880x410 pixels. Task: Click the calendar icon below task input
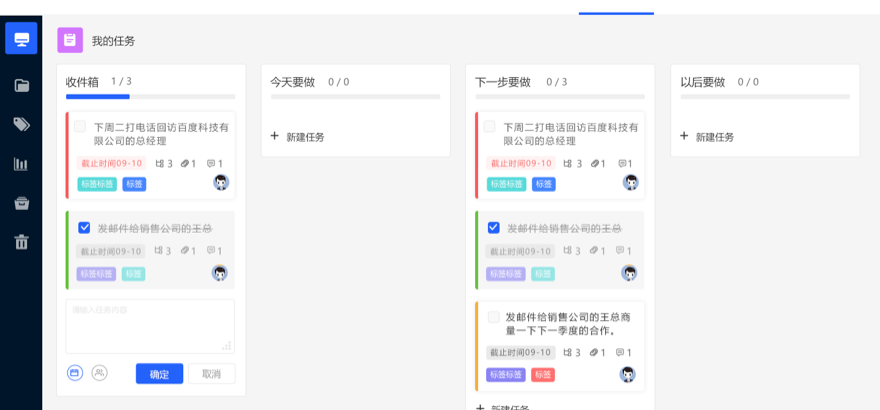pos(75,372)
